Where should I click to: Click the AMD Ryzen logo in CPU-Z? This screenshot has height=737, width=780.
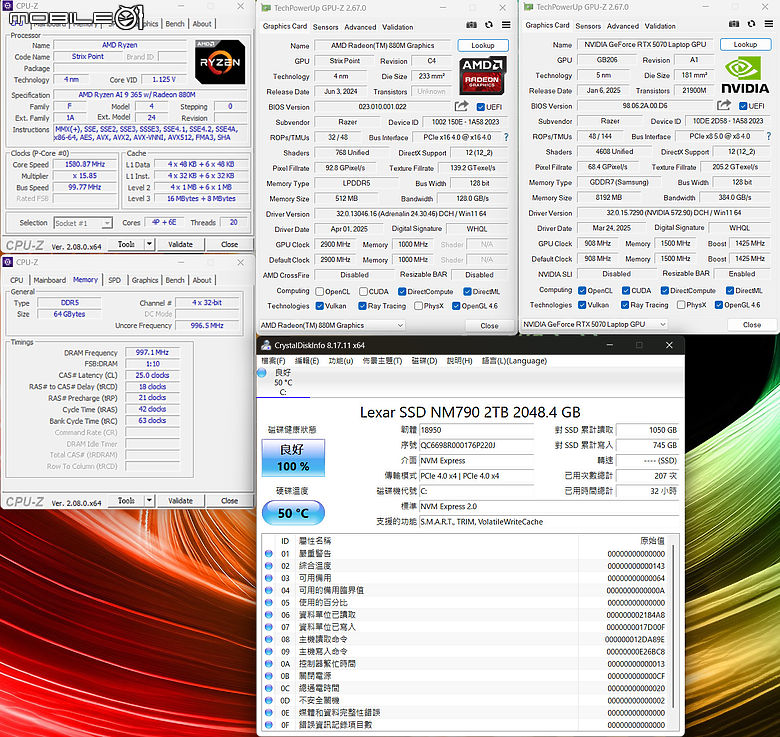(x=220, y=62)
